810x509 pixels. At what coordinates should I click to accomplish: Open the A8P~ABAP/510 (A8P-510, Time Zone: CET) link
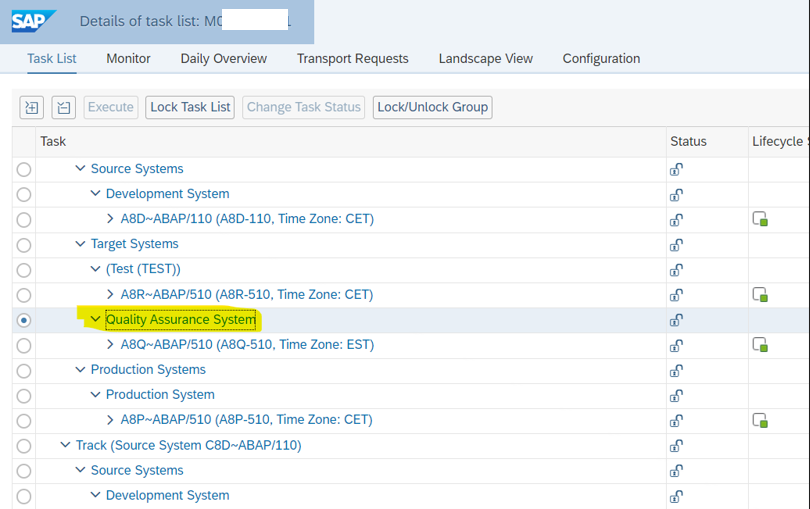tap(246, 420)
